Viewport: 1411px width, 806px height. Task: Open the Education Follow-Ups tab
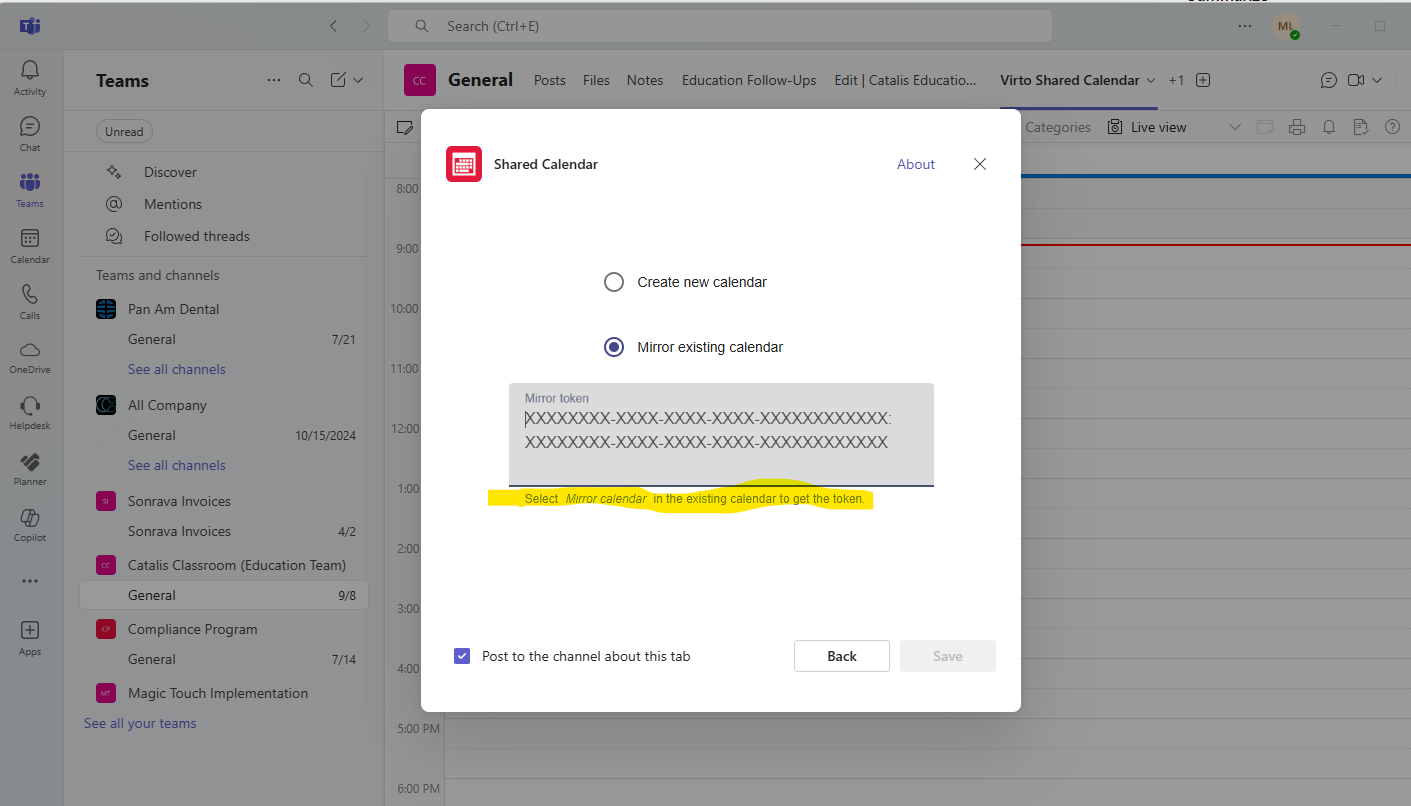coord(749,80)
